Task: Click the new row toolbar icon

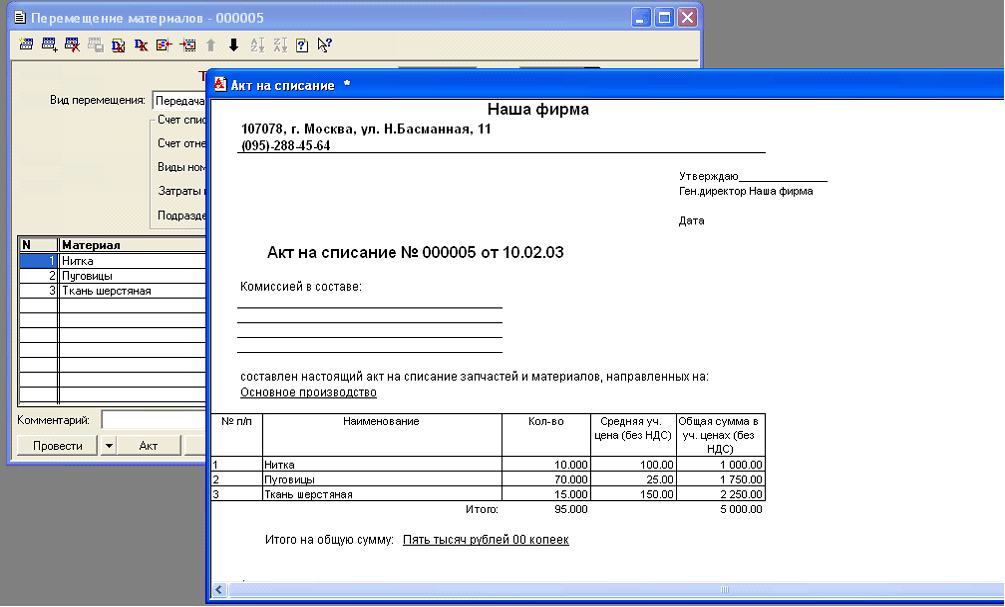Action: click(26, 45)
